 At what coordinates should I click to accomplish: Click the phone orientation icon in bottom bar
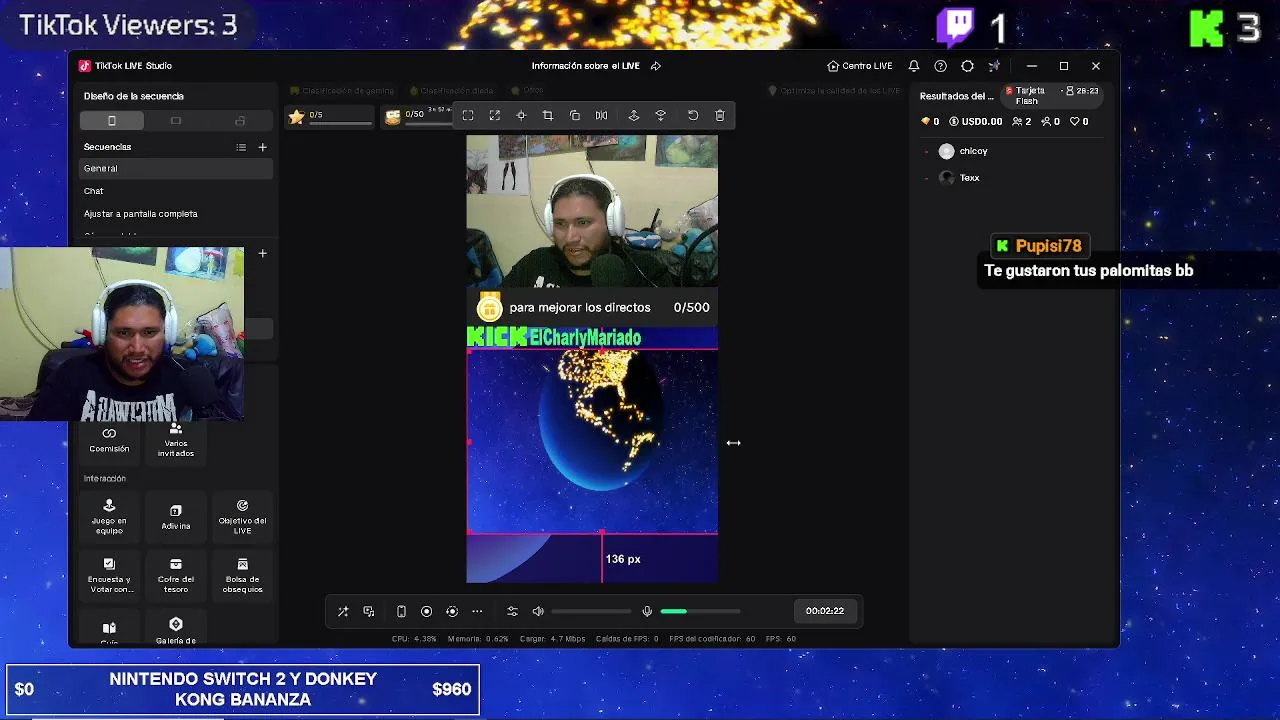401,611
